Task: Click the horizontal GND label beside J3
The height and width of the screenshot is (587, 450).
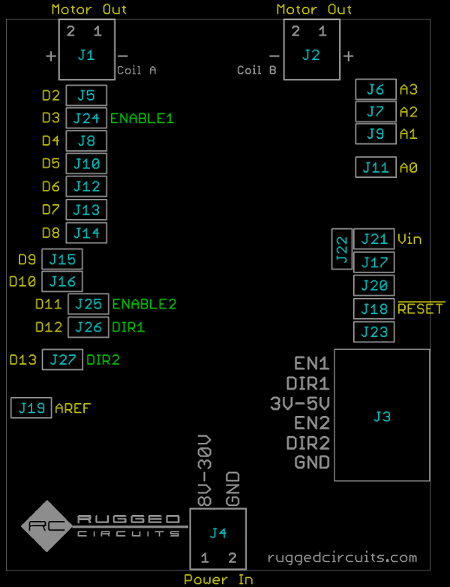Action: 312,463
